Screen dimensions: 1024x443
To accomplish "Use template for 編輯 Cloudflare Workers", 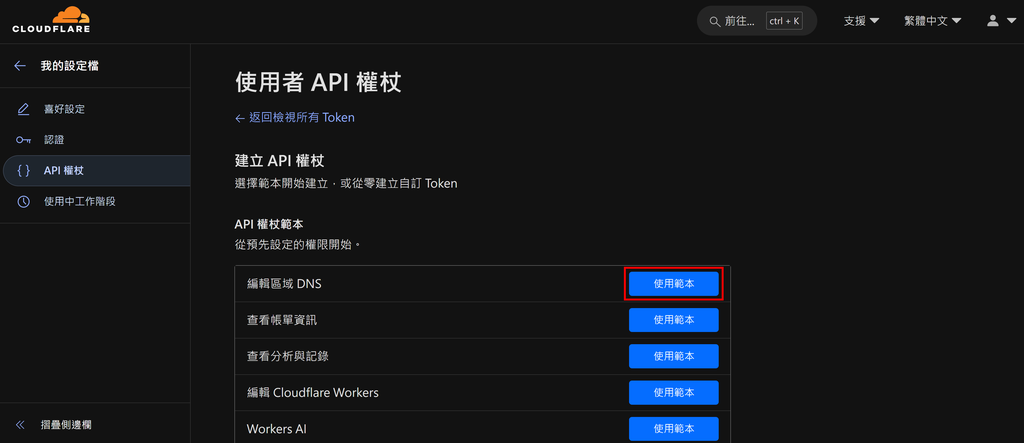I will 673,393.
